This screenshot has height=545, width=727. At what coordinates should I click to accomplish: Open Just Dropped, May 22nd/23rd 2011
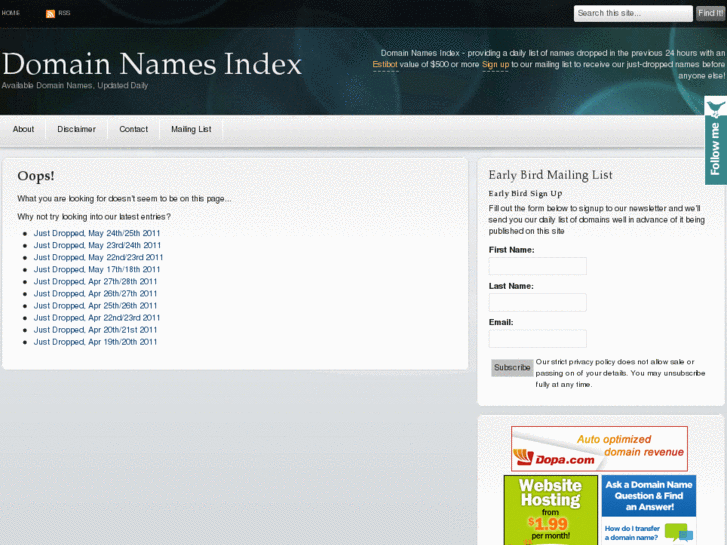(x=98, y=257)
